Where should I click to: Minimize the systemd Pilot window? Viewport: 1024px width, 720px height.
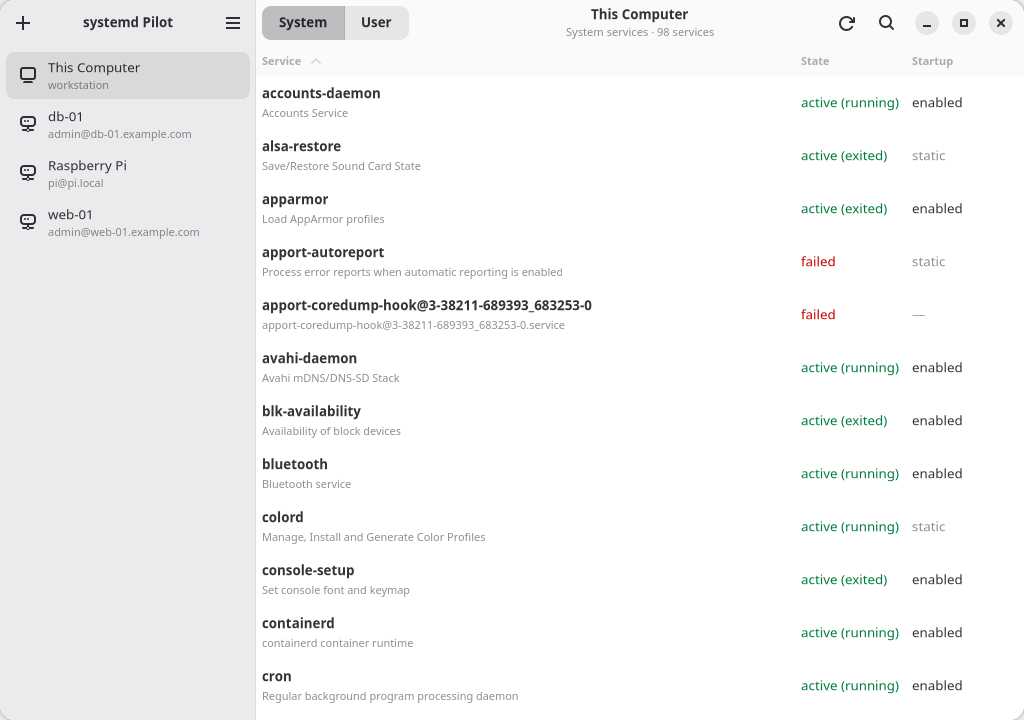click(926, 23)
